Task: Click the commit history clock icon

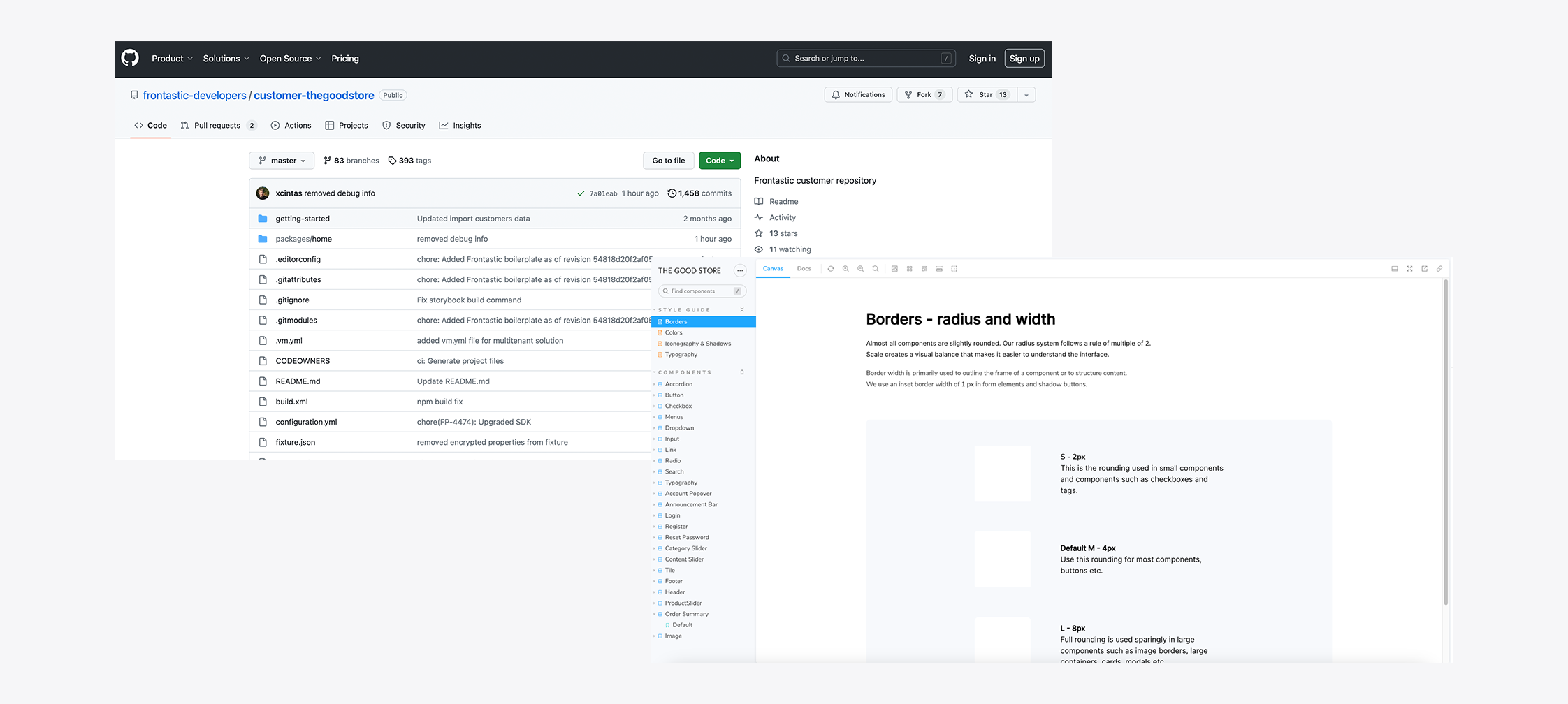Action: (x=672, y=193)
